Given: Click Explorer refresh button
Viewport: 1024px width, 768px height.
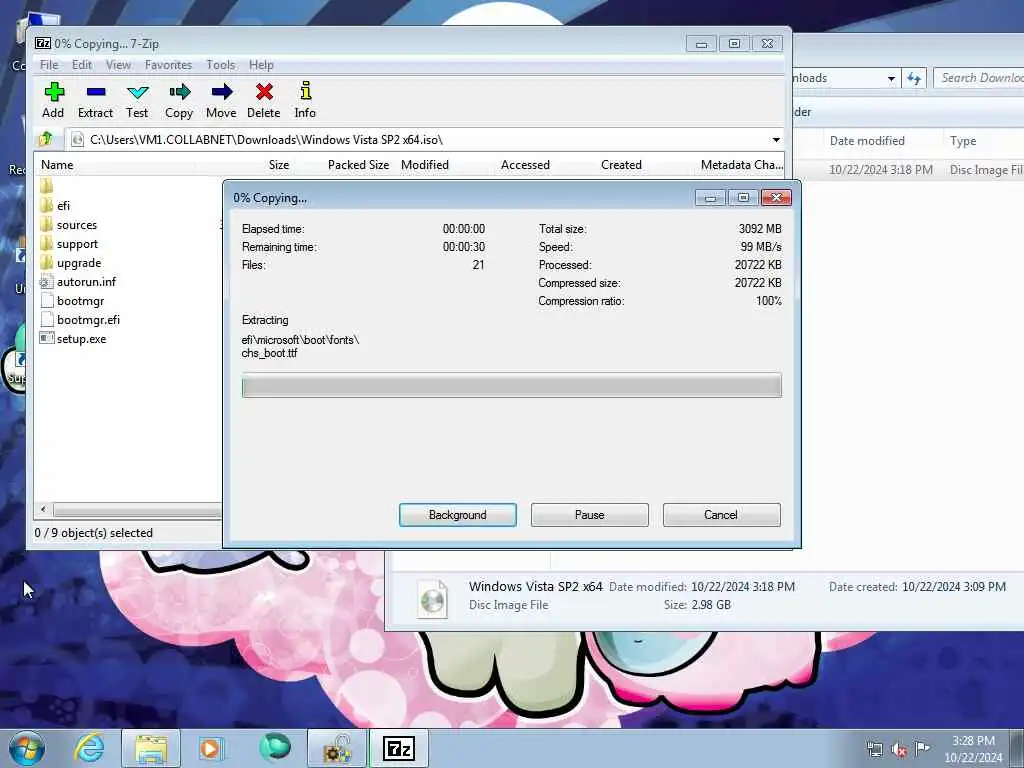Looking at the screenshot, I should (x=914, y=78).
